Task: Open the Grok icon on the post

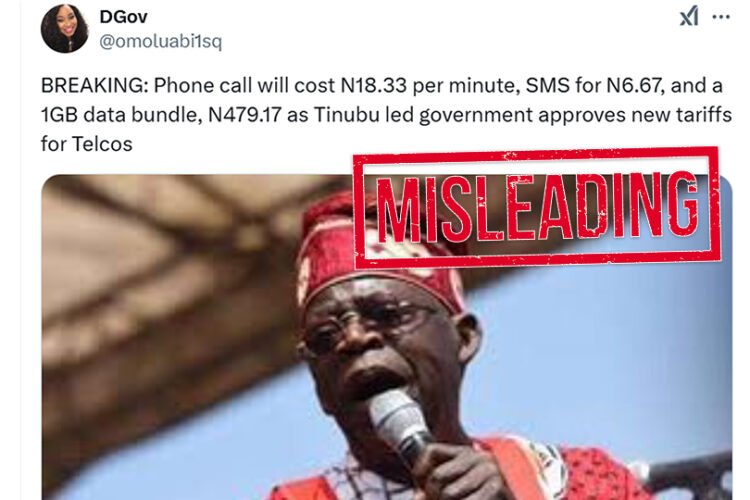Action: [x=689, y=17]
